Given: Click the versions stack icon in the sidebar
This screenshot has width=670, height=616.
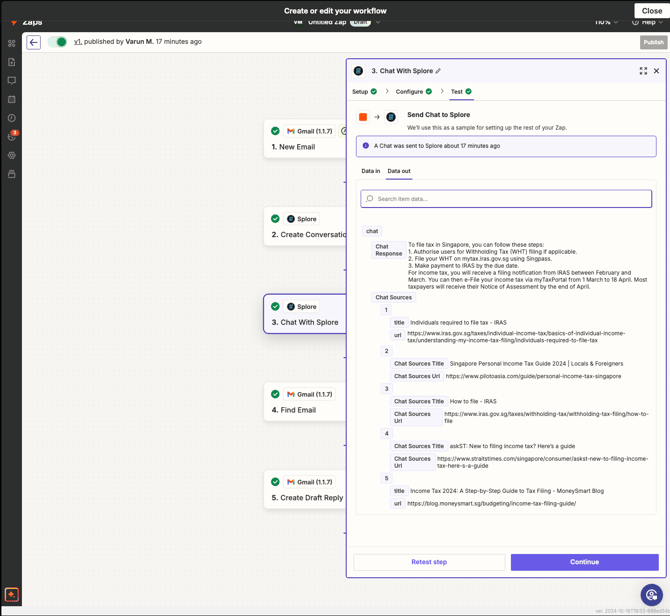Looking at the screenshot, I should click(12, 174).
